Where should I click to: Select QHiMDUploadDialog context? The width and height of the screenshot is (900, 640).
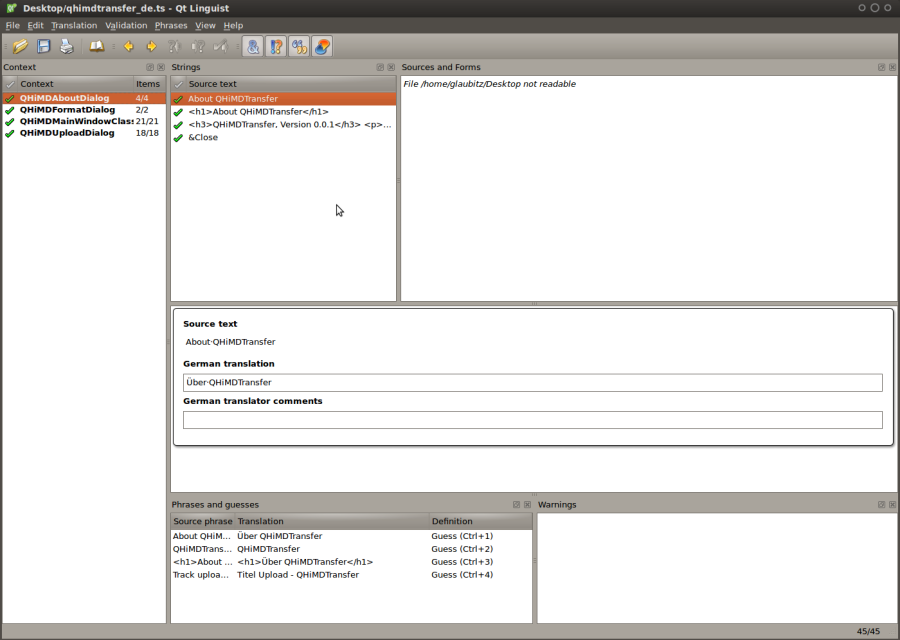[67, 133]
